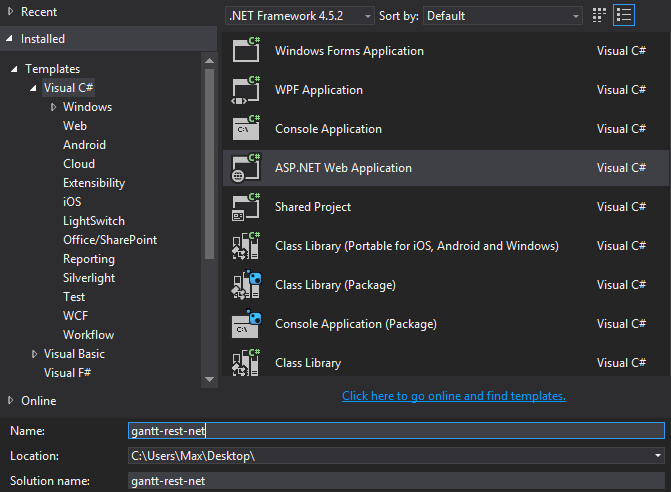Select the Windows Forms Application template
The width and height of the screenshot is (671, 492).
(x=349, y=51)
